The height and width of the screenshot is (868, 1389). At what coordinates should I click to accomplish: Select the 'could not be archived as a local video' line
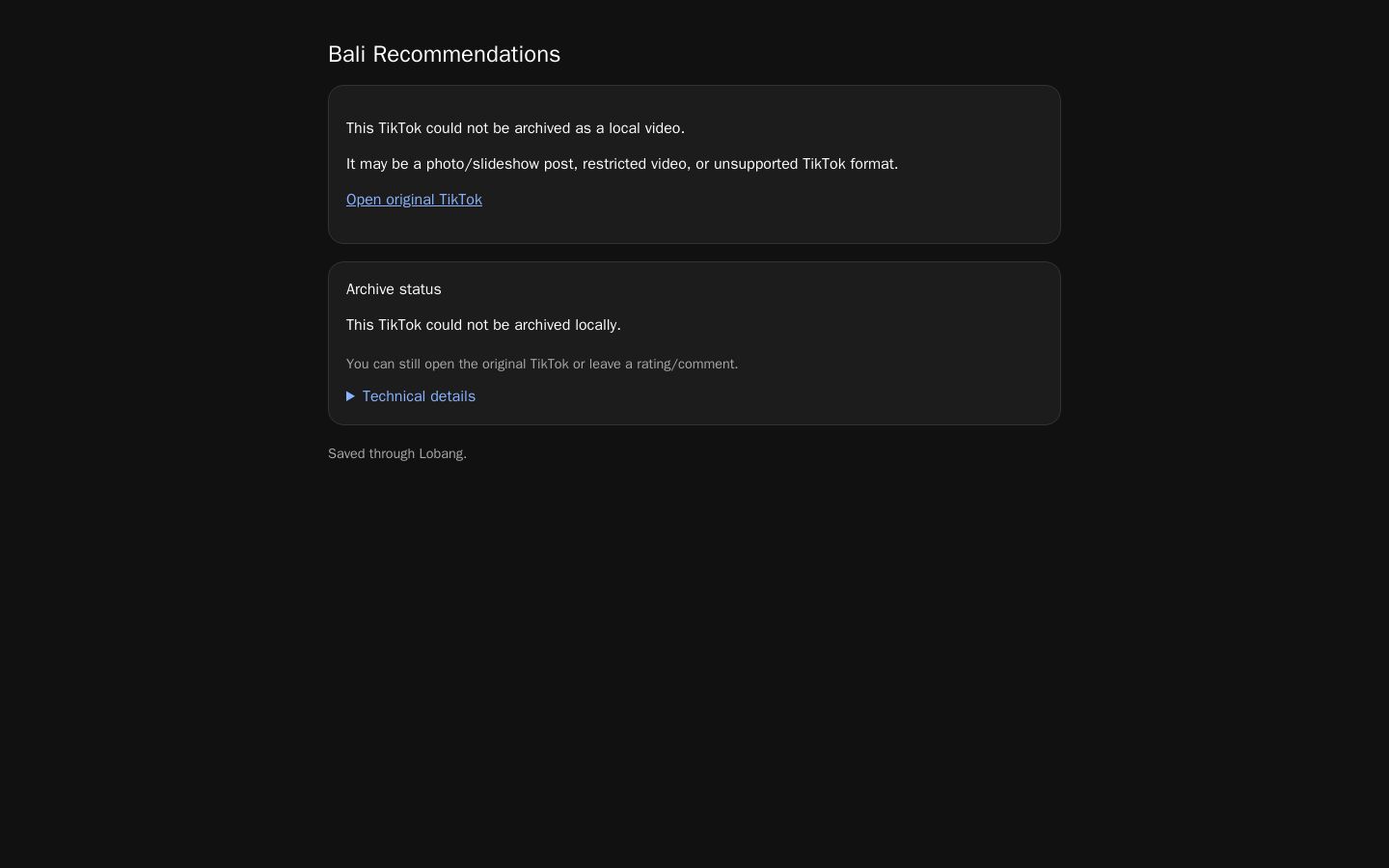point(515,128)
